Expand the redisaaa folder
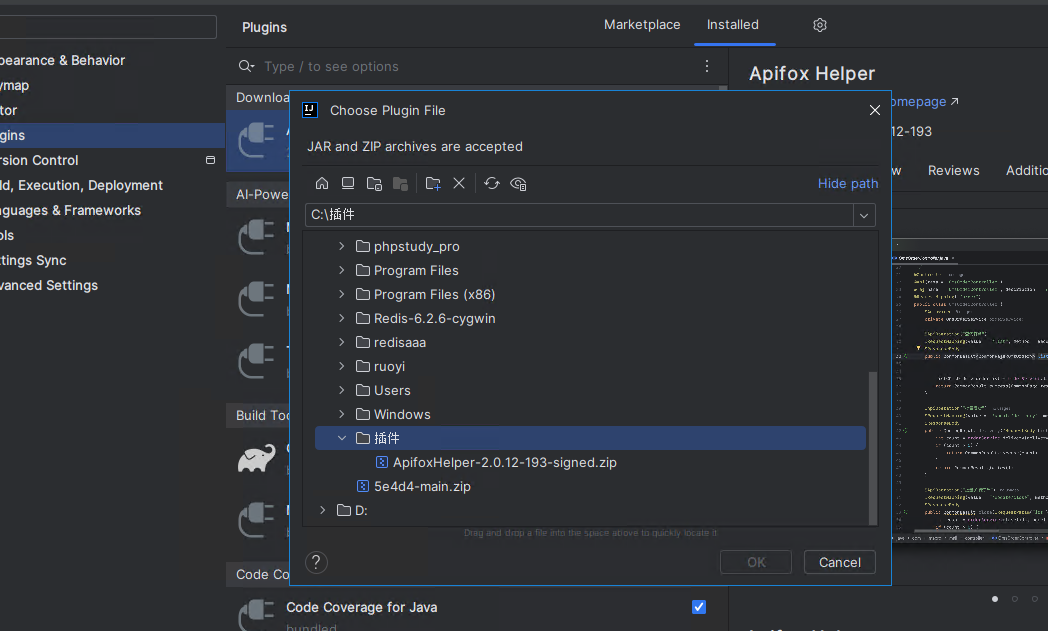The image size is (1048, 631). pyautogui.click(x=342, y=342)
